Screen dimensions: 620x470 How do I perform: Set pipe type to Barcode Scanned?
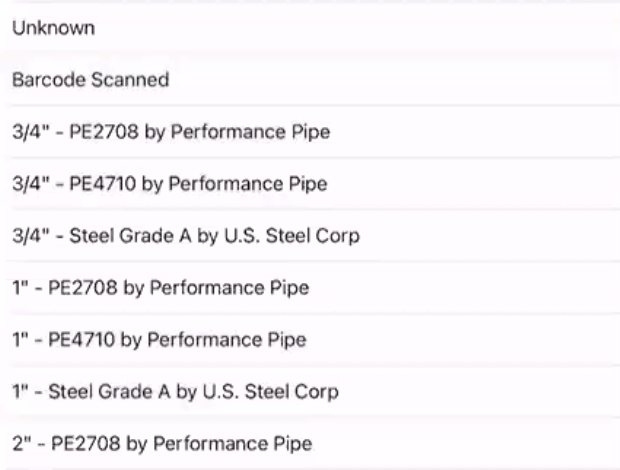(x=90, y=80)
